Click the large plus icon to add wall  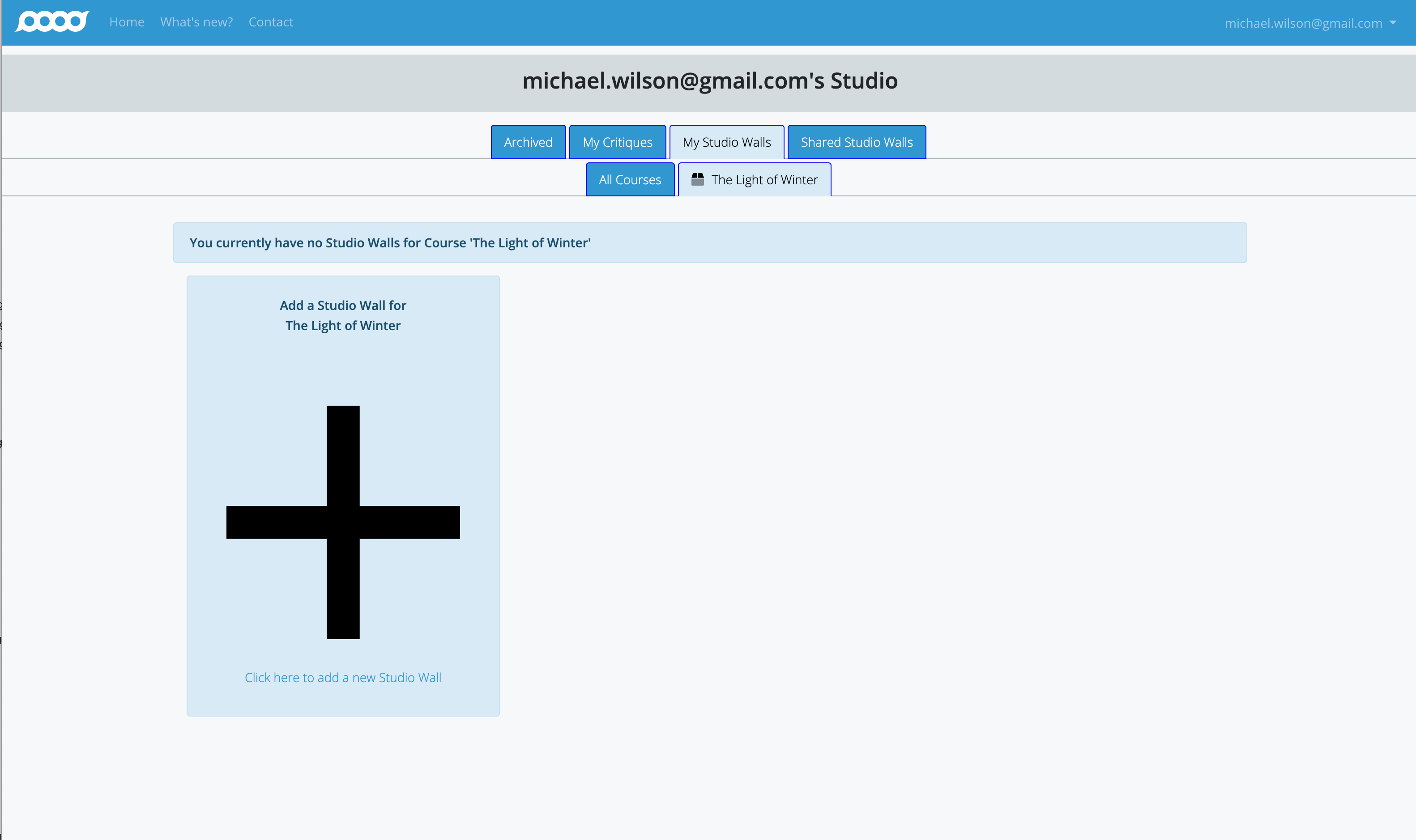click(343, 522)
